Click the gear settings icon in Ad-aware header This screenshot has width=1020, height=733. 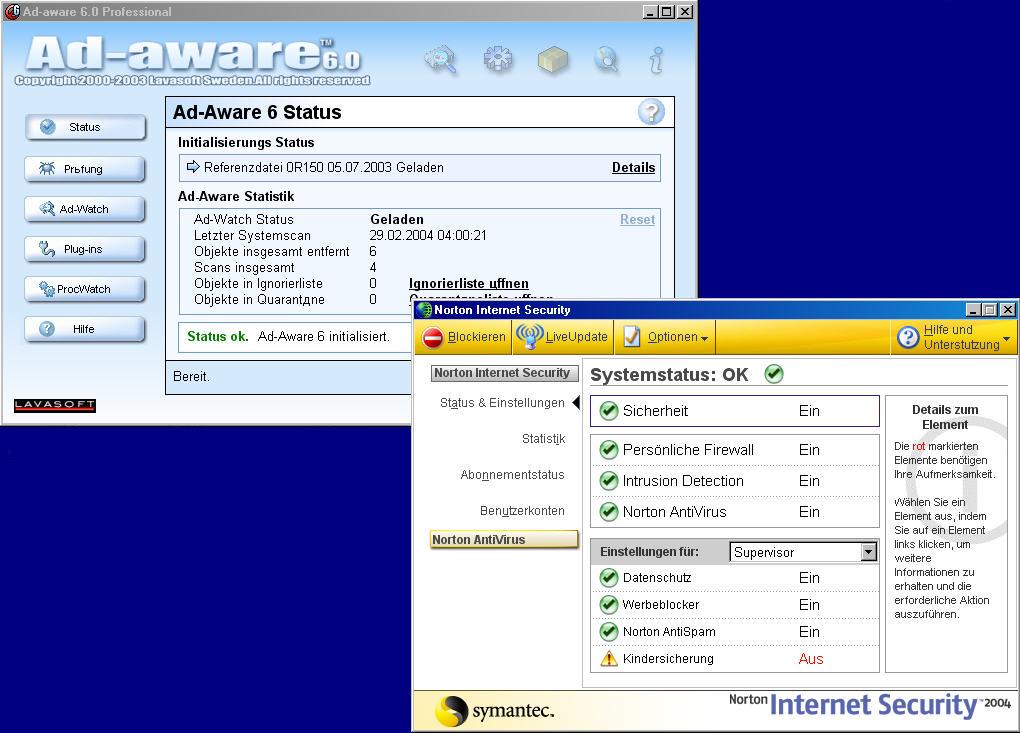497,60
